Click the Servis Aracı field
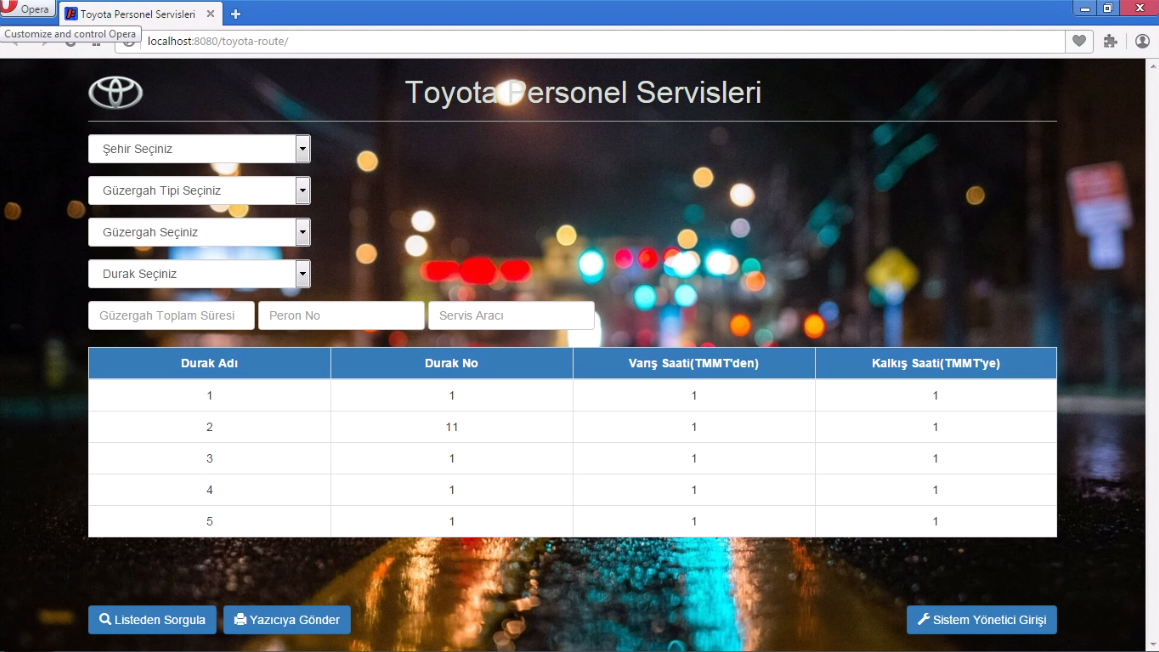 511,315
